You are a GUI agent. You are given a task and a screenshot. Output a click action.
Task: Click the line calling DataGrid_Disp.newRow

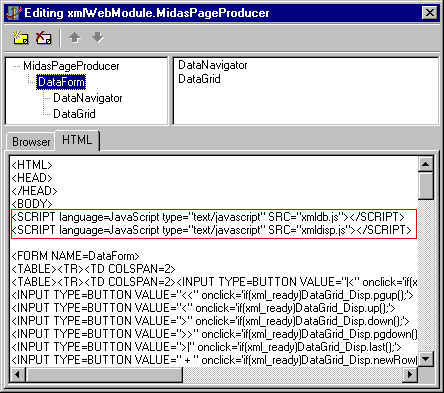[x=214, y=360]
